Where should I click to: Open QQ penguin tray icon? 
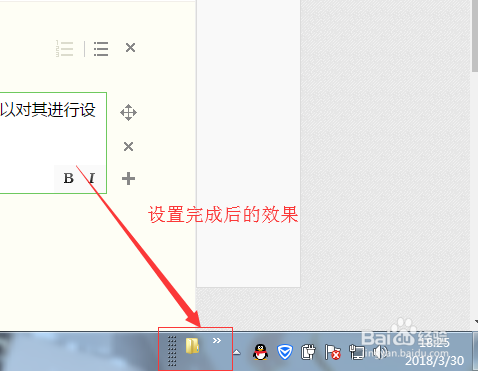260,352
